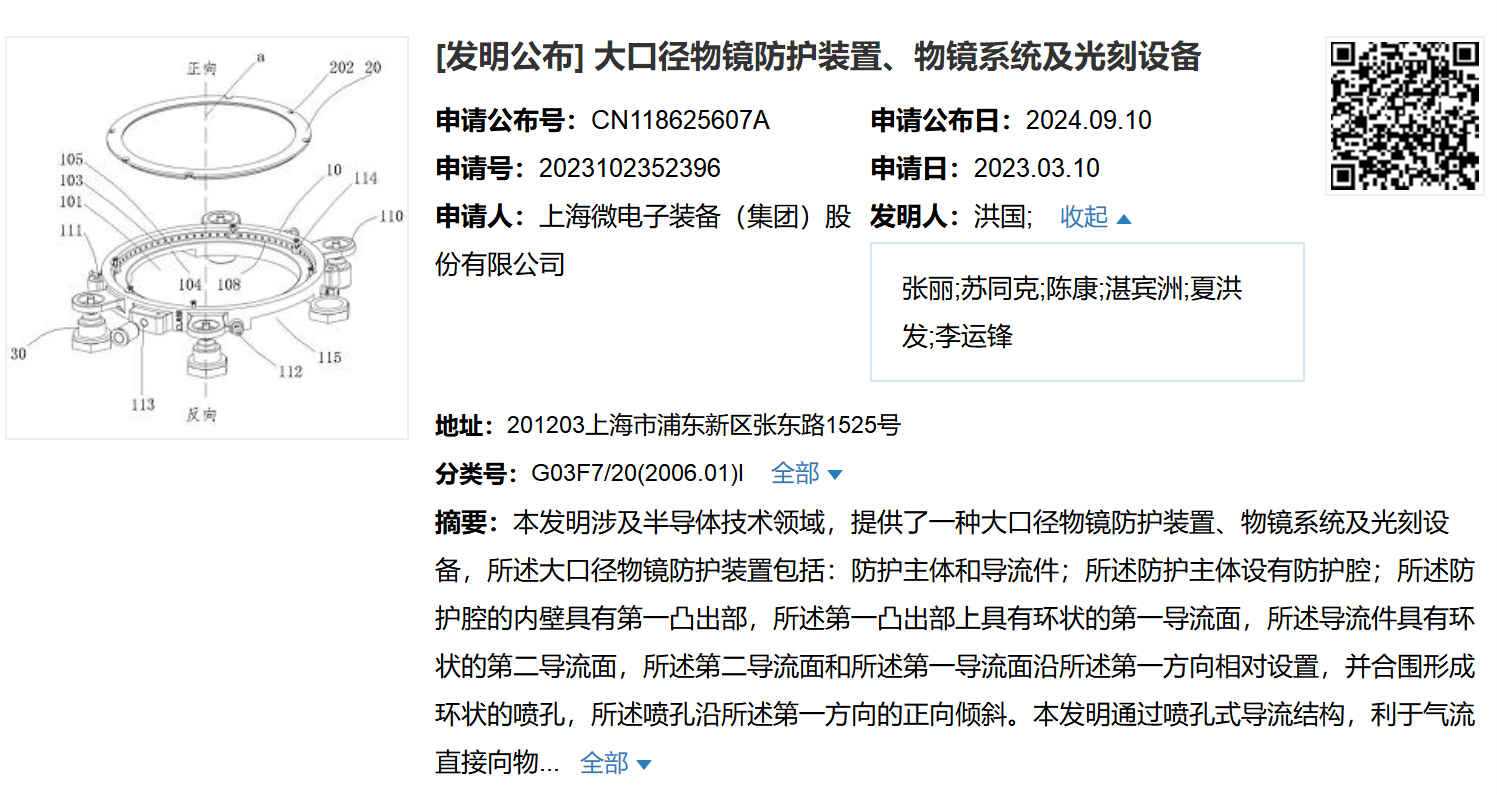This screenshot has width=1497, height=795.
Task: Select application number 2023102352396
Action: point(630,168)
